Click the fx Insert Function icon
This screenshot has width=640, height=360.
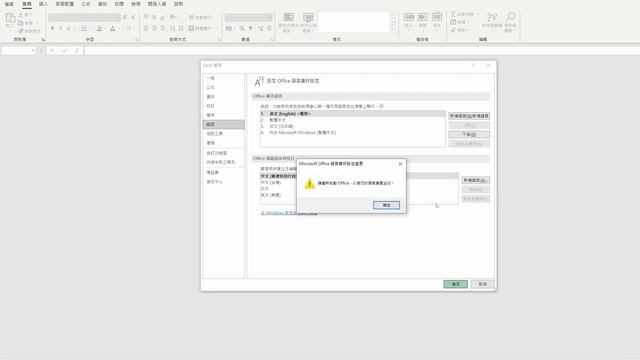pyautogui.click(x=77, y=51)
